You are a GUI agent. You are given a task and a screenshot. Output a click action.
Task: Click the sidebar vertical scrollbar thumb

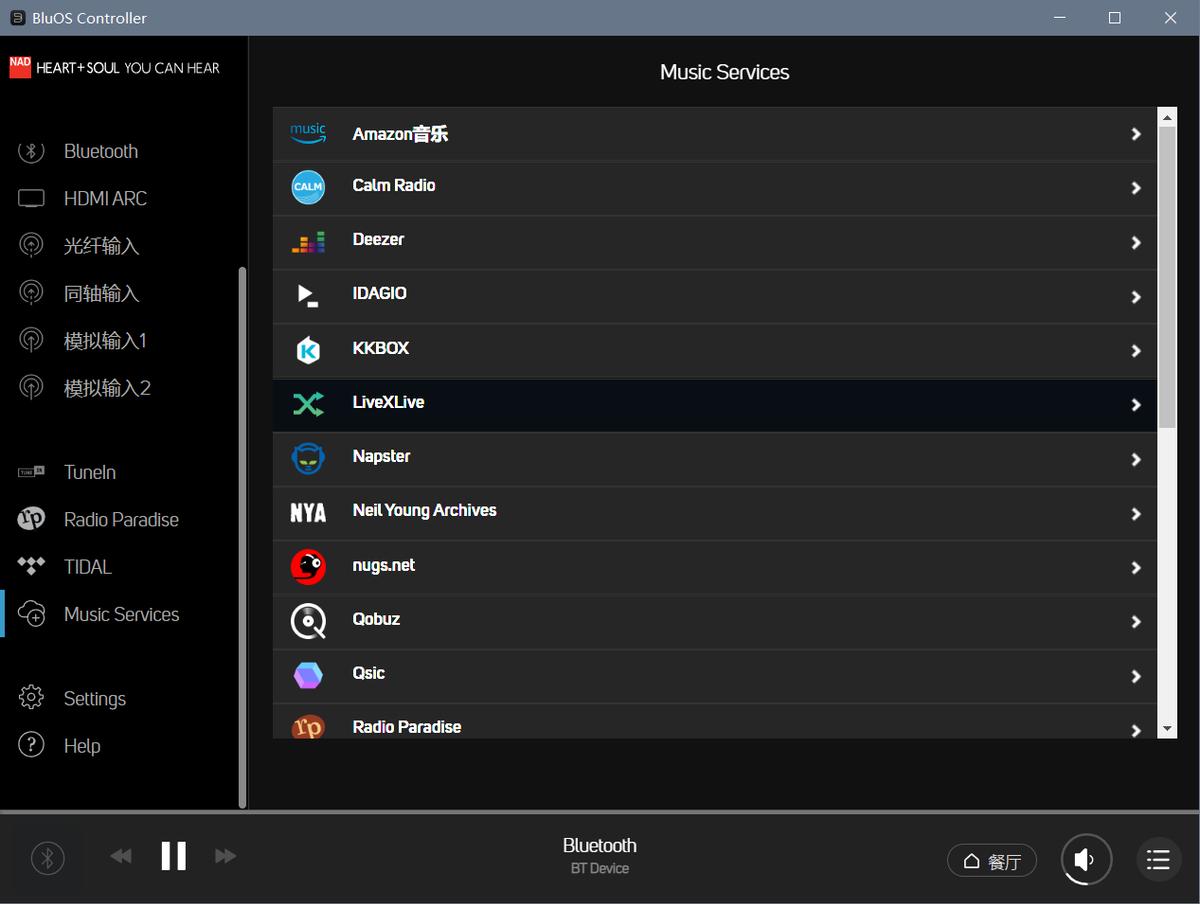[x=242, y=537]
